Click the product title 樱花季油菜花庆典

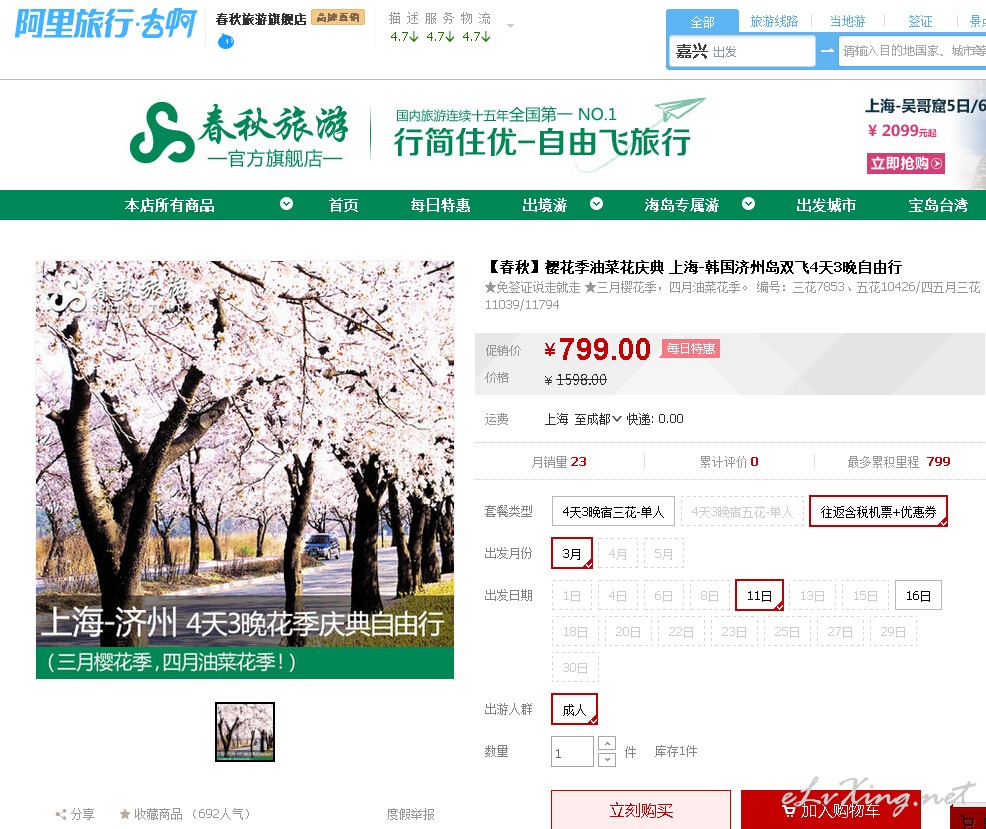point(694,267)
